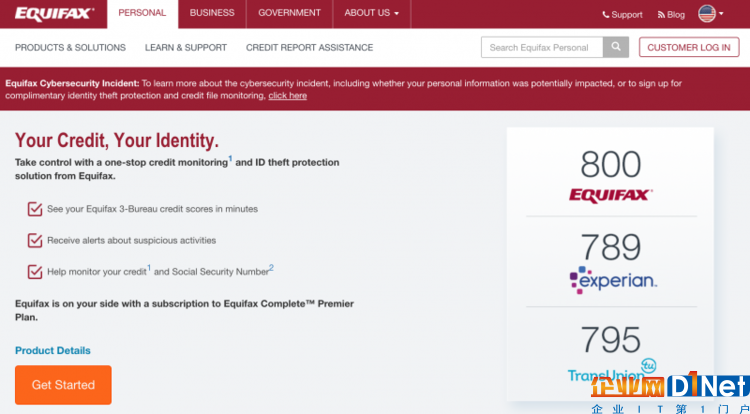
Task: Click the Search Equifax Personal field
Action: pyautogui.click(x=542, y=47)
